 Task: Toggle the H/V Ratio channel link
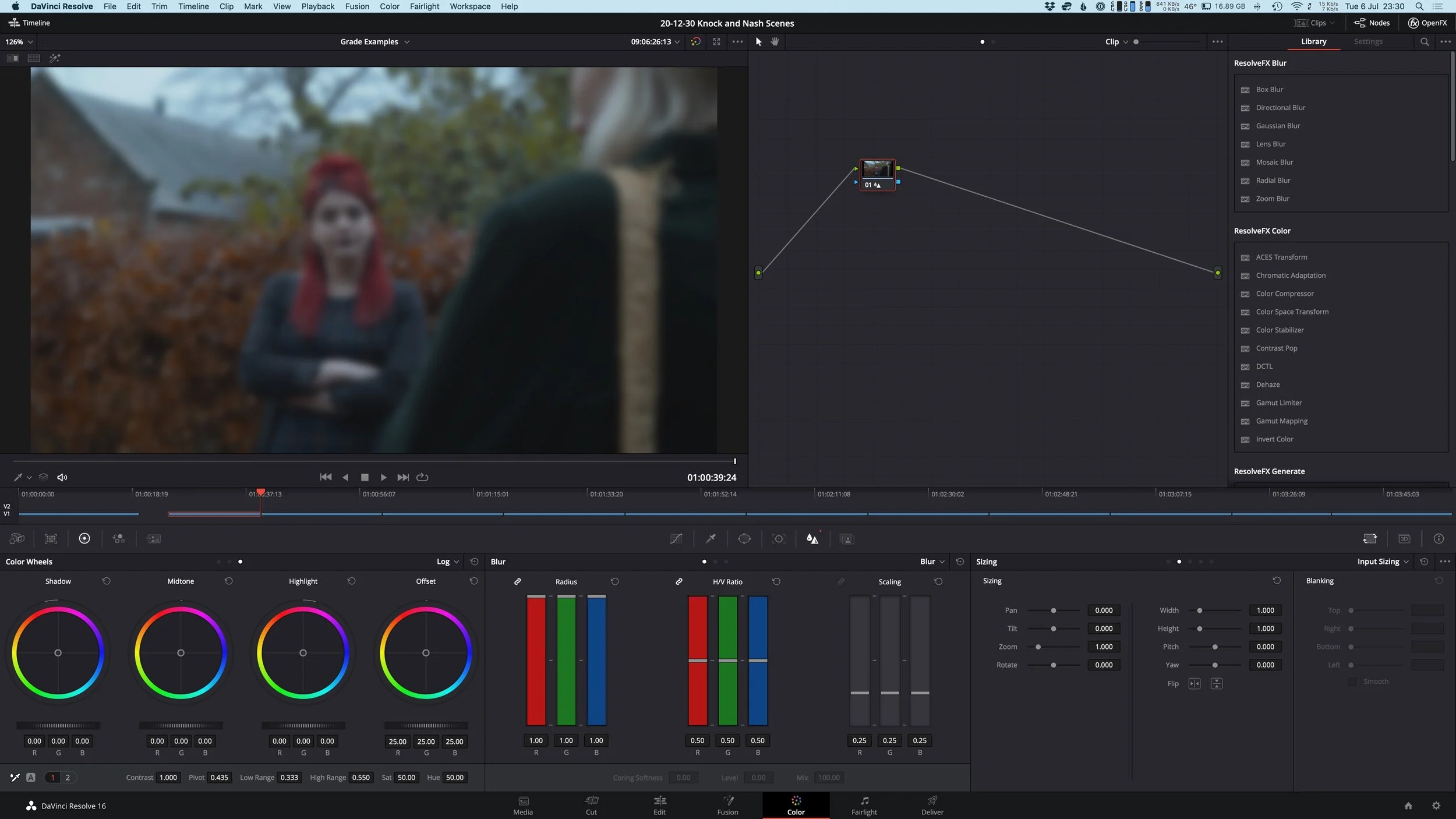[678, 581]
